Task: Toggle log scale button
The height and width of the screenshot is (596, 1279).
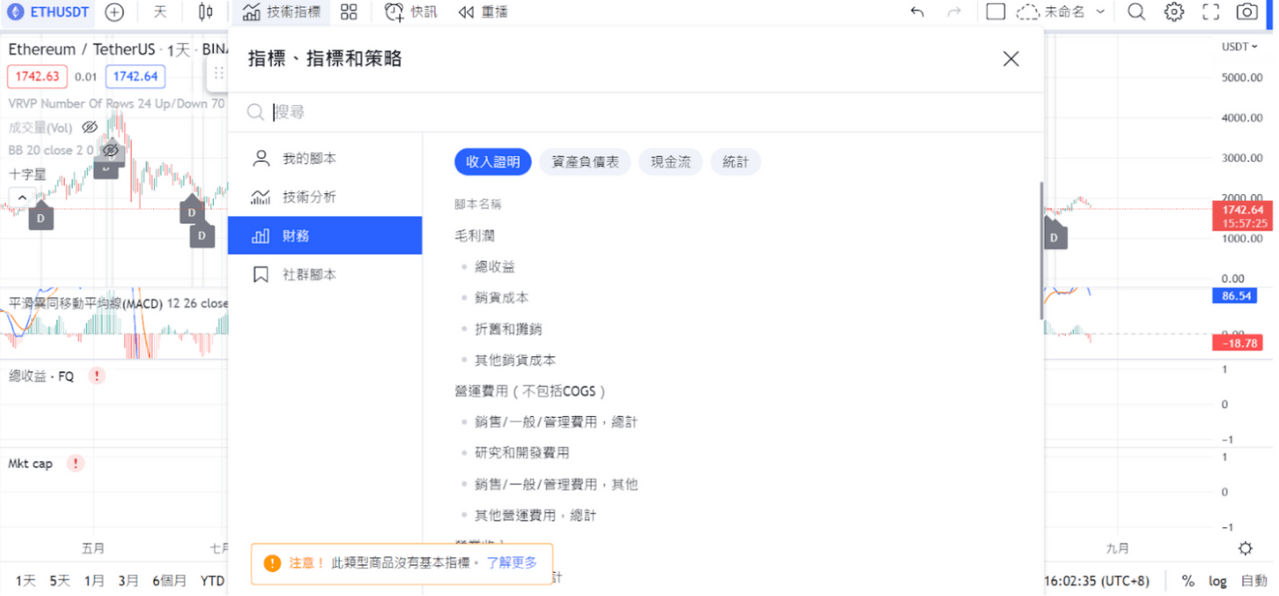Action: [x=1218, y=580]
